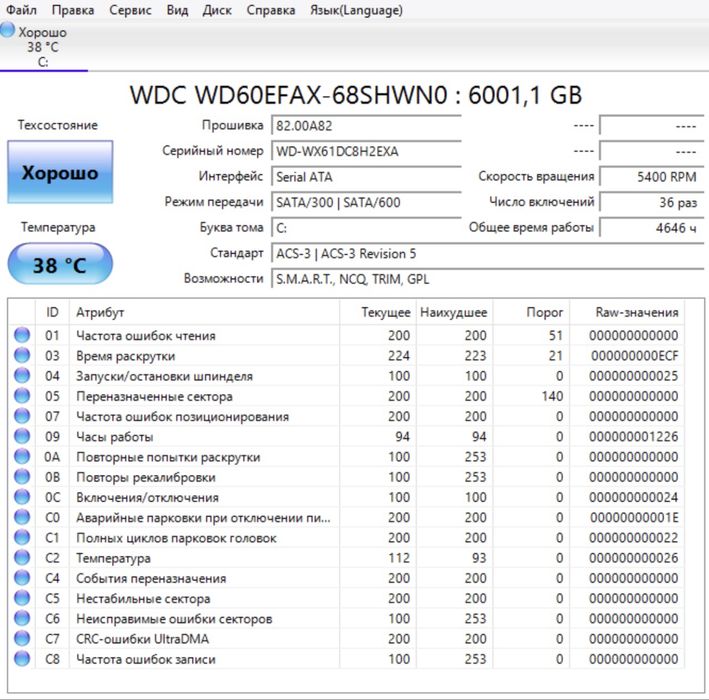Click raw value 00000001226
709x700 pixels.
633,436
